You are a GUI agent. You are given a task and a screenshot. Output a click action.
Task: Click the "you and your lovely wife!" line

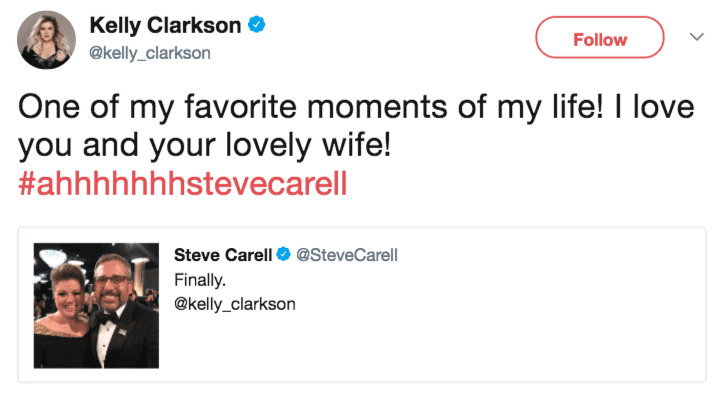204,145
